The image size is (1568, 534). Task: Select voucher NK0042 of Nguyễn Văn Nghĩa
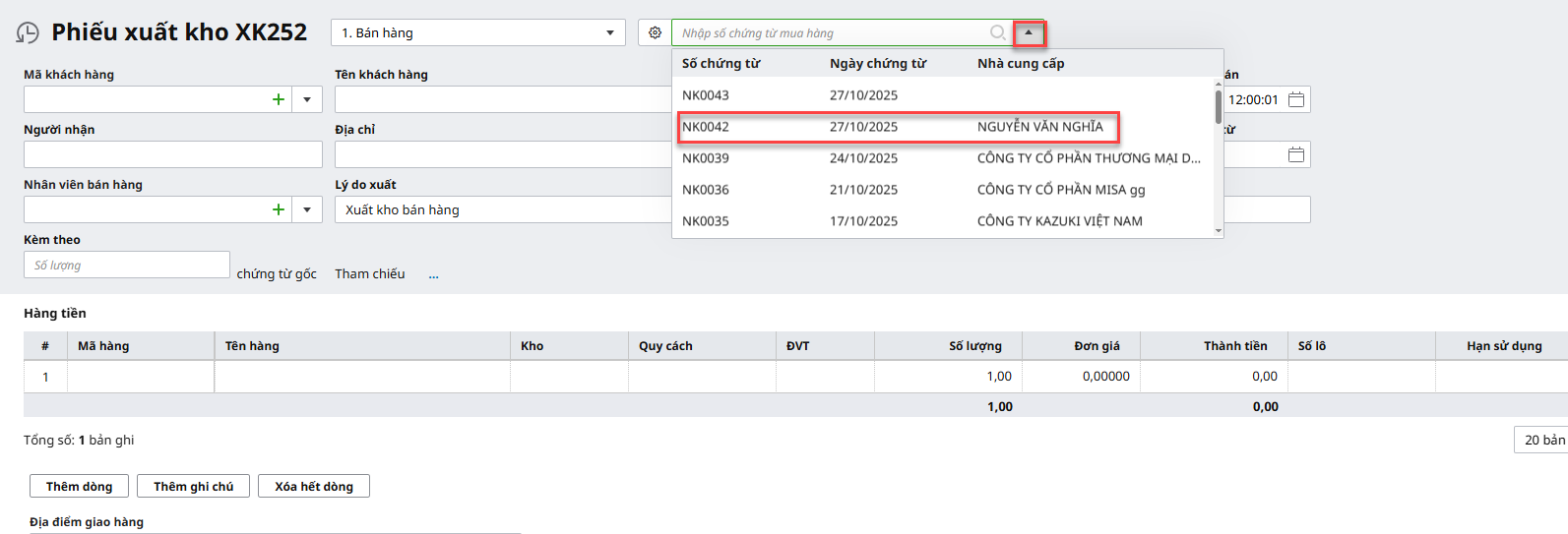898,127
